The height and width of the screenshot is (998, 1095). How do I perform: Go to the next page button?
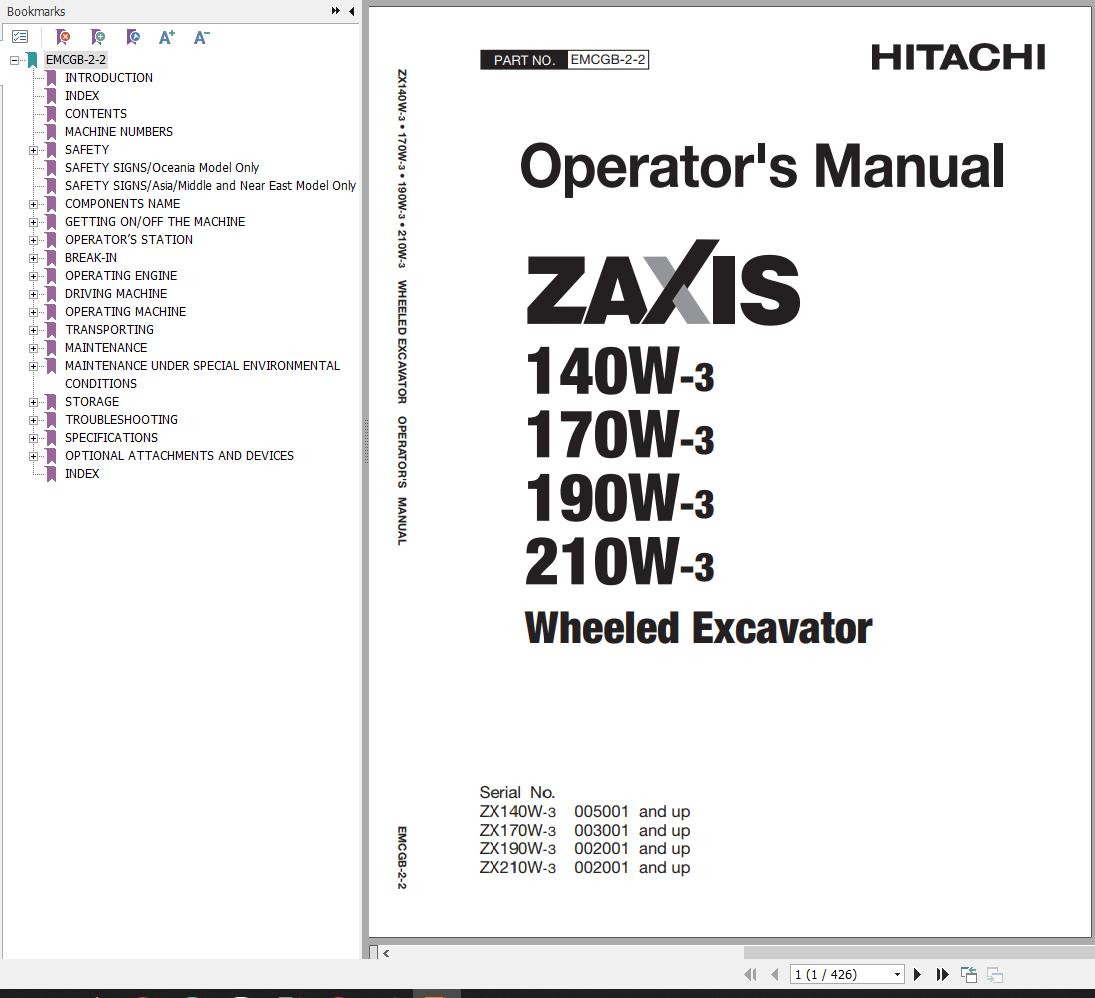tap(918, 974)
